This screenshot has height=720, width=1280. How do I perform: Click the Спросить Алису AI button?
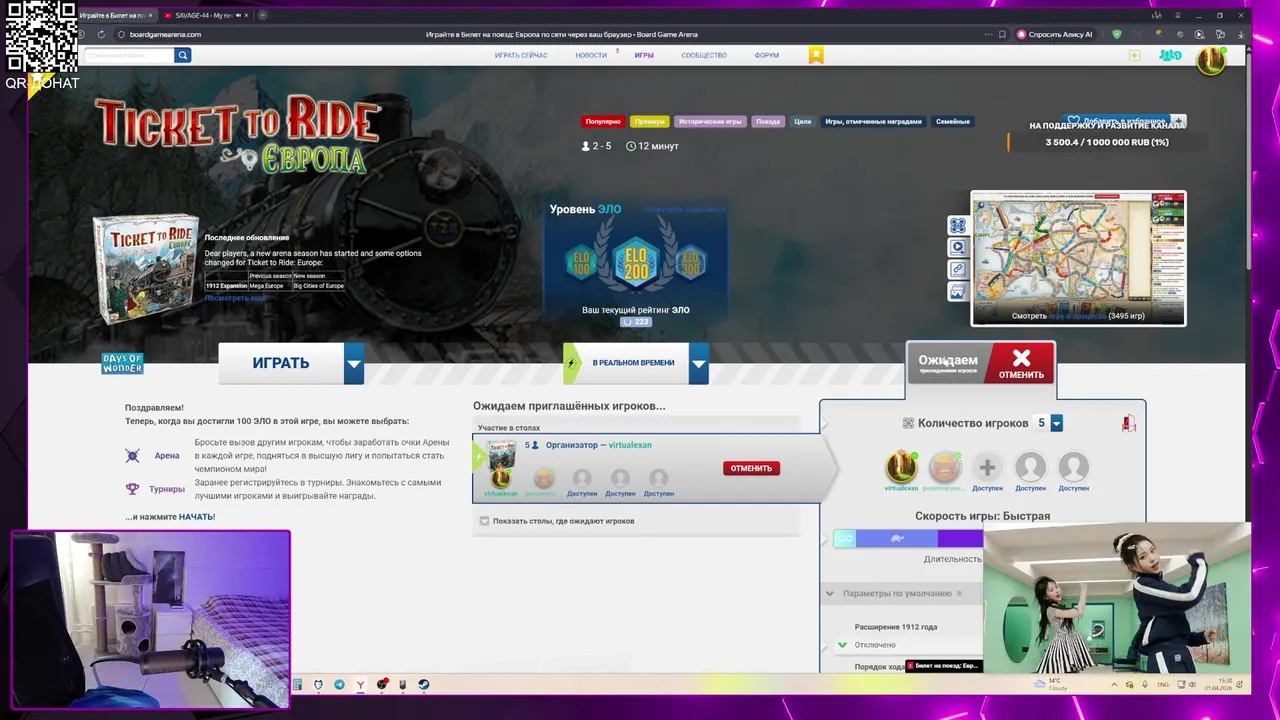click(x=1055, y=34)
